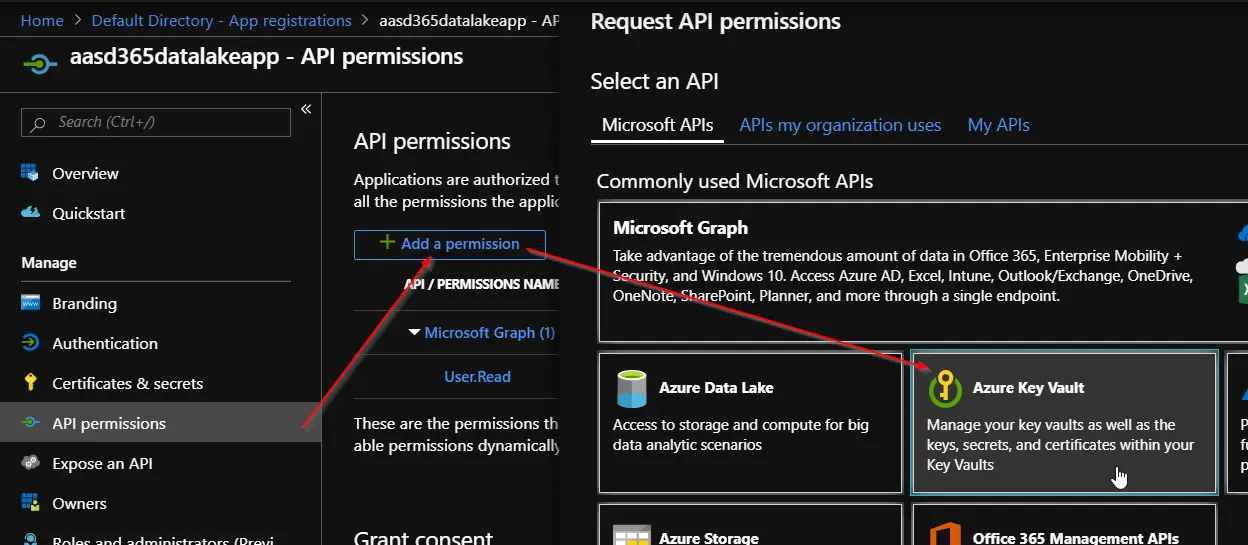Viewport: 1248px width, 545px height.
Task: Click the API permissions sidebar icon
Action: pos(31,423)
